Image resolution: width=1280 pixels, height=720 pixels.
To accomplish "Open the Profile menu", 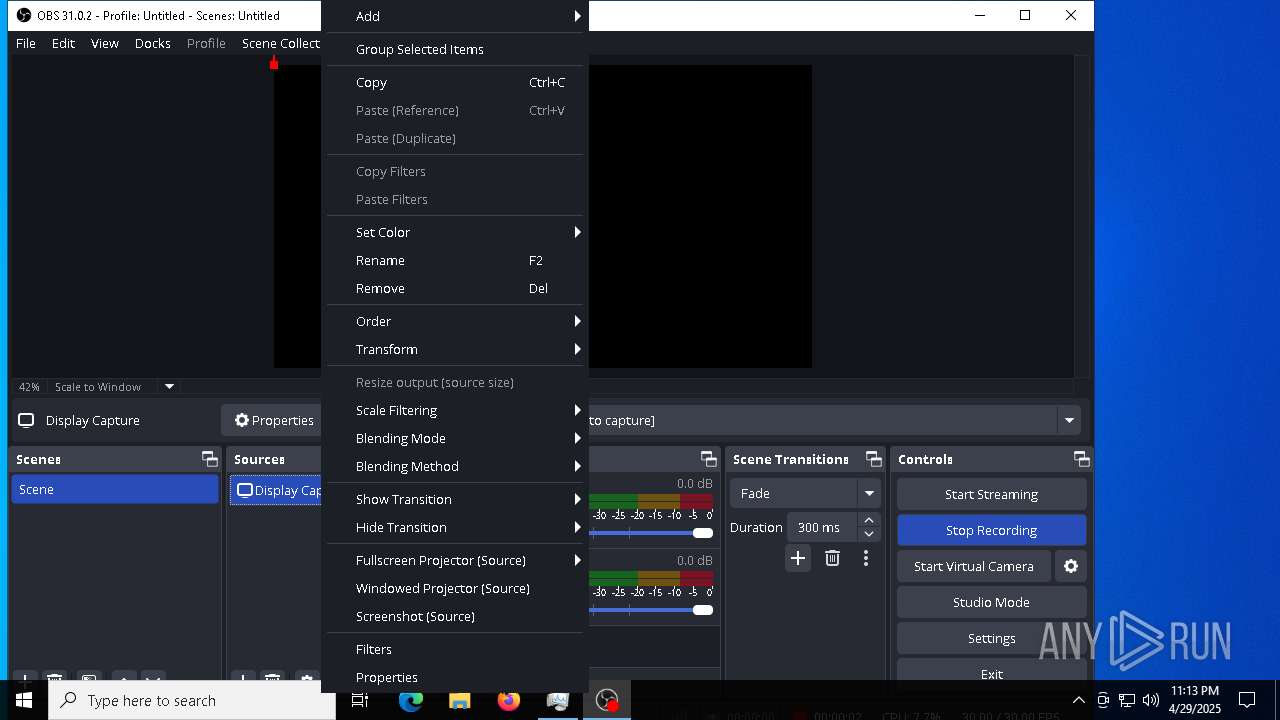I will (206, 43).
